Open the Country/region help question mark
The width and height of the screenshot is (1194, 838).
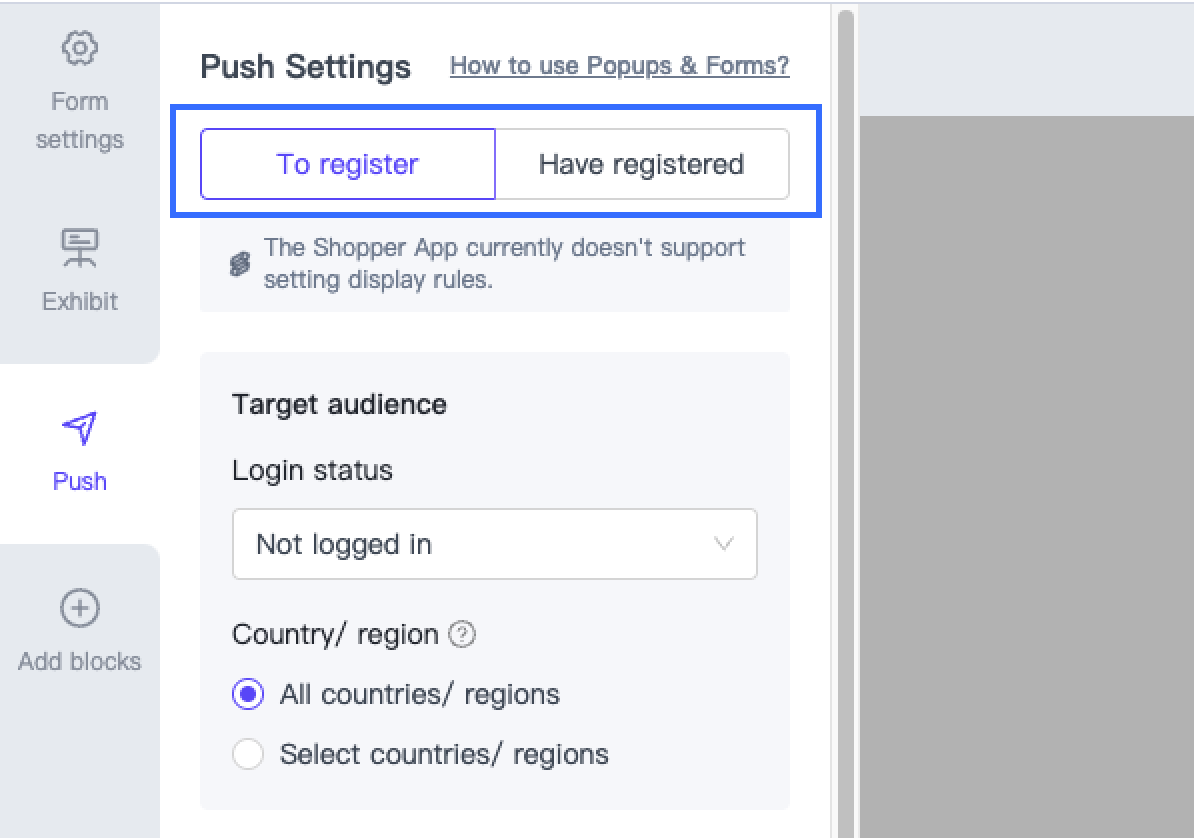[x=462, y=635]
